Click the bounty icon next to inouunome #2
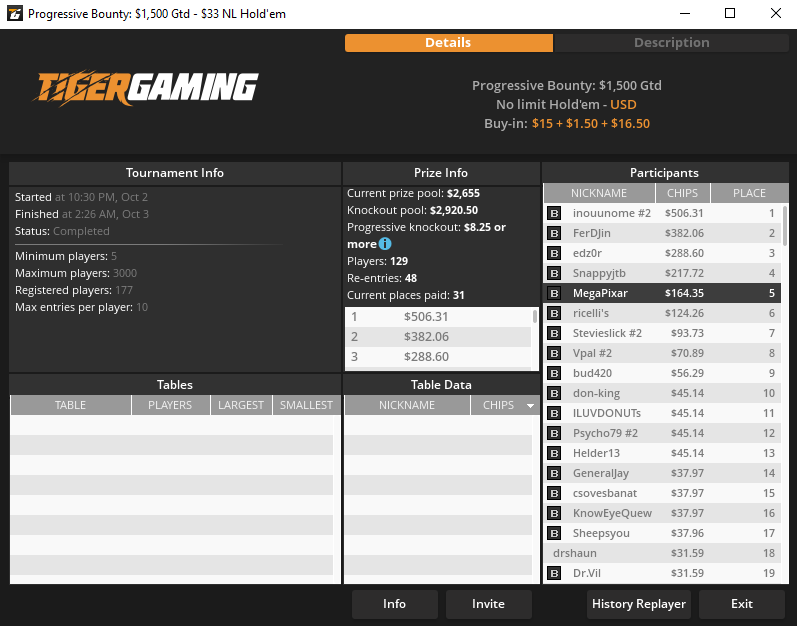Viewport: 797px width, 626px height. (x=554, y=213)
